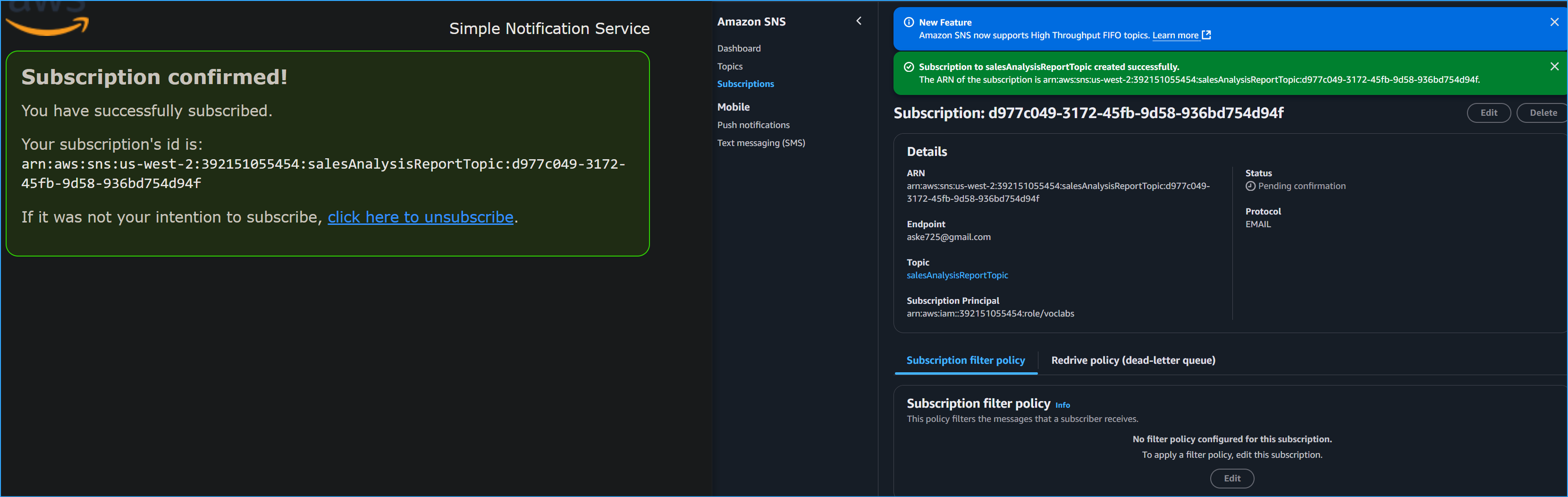Screen dimensions: 1568x497
Task: Switch to Redrive policy (dead-letter queue) tab
Action: click(x=1133, y=360)
